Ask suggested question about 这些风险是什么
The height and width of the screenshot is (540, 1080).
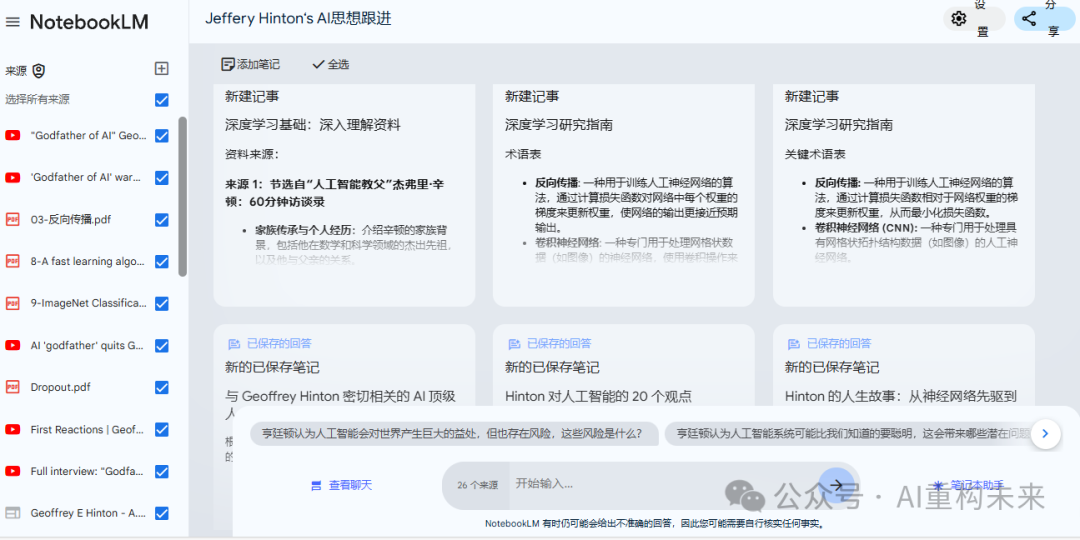pyautogui.click(x=452, y=434)
